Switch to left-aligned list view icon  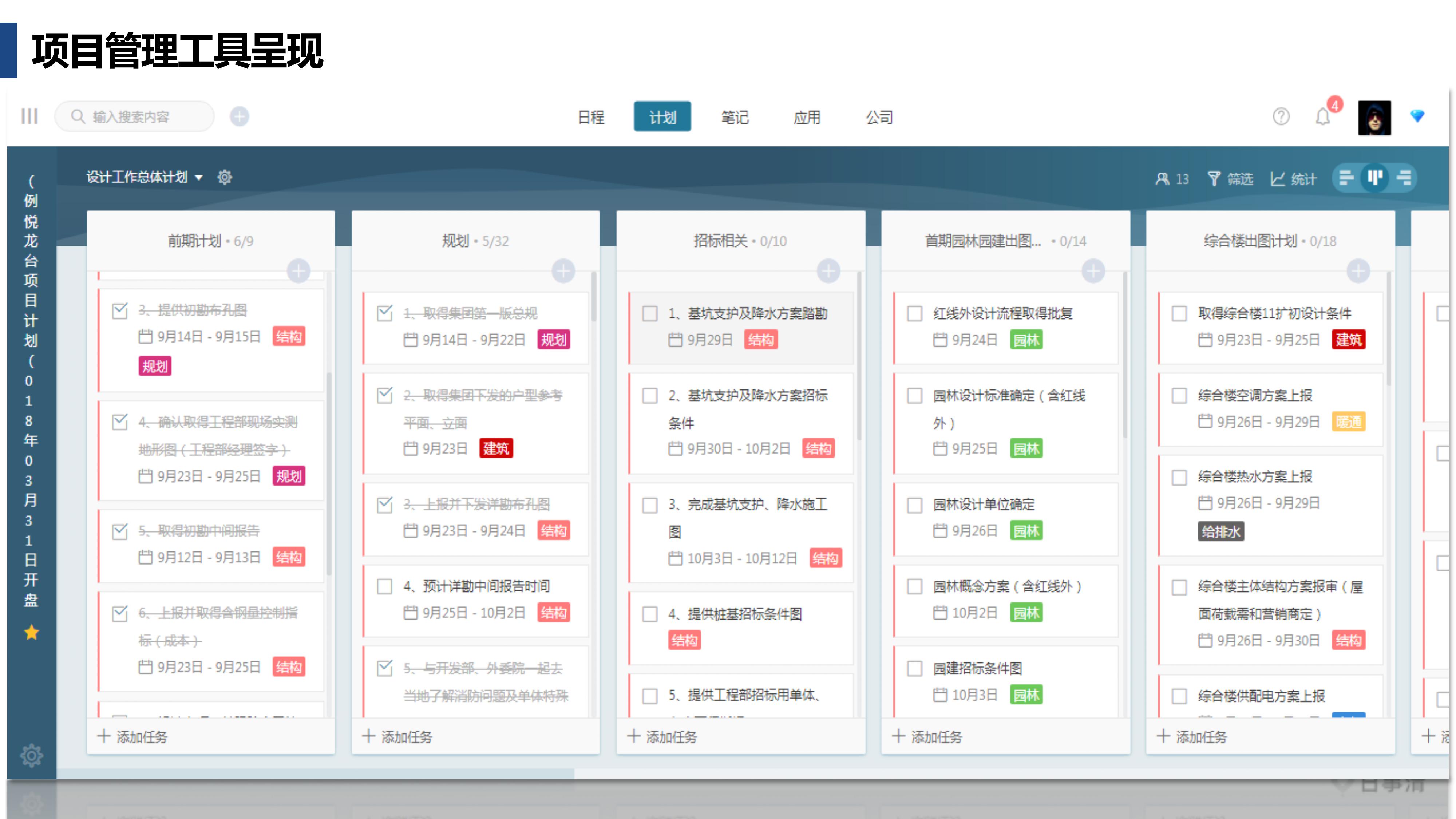point(1346,178)
